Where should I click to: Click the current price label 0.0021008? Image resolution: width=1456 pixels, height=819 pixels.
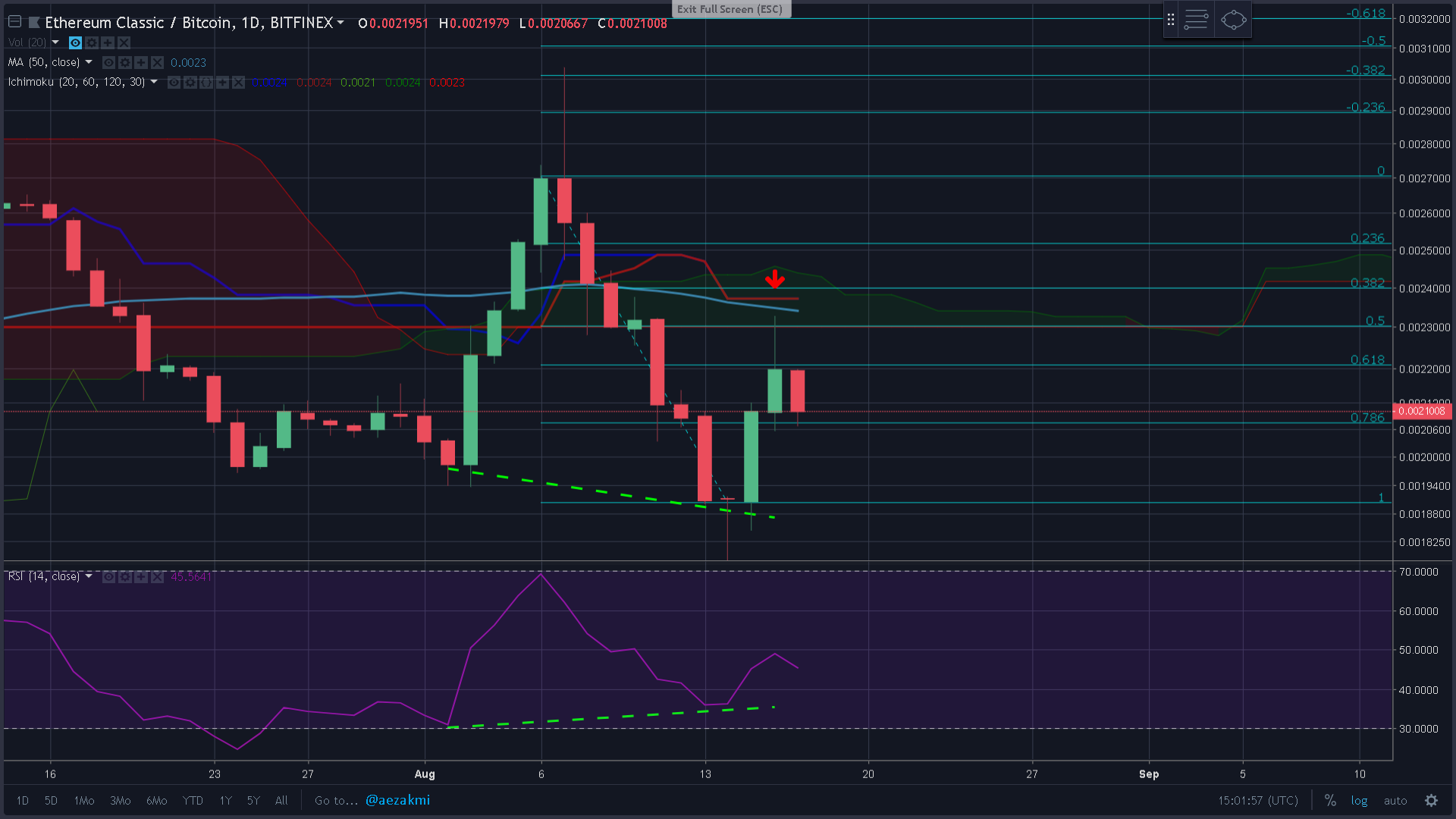click(1422, 411)
